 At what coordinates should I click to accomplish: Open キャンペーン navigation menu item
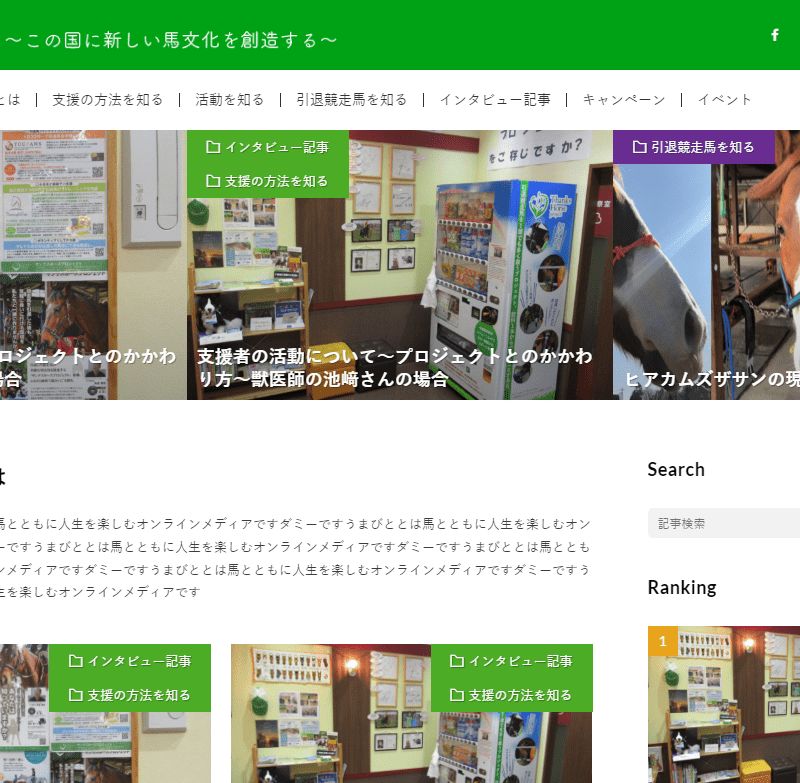[624, 99]
